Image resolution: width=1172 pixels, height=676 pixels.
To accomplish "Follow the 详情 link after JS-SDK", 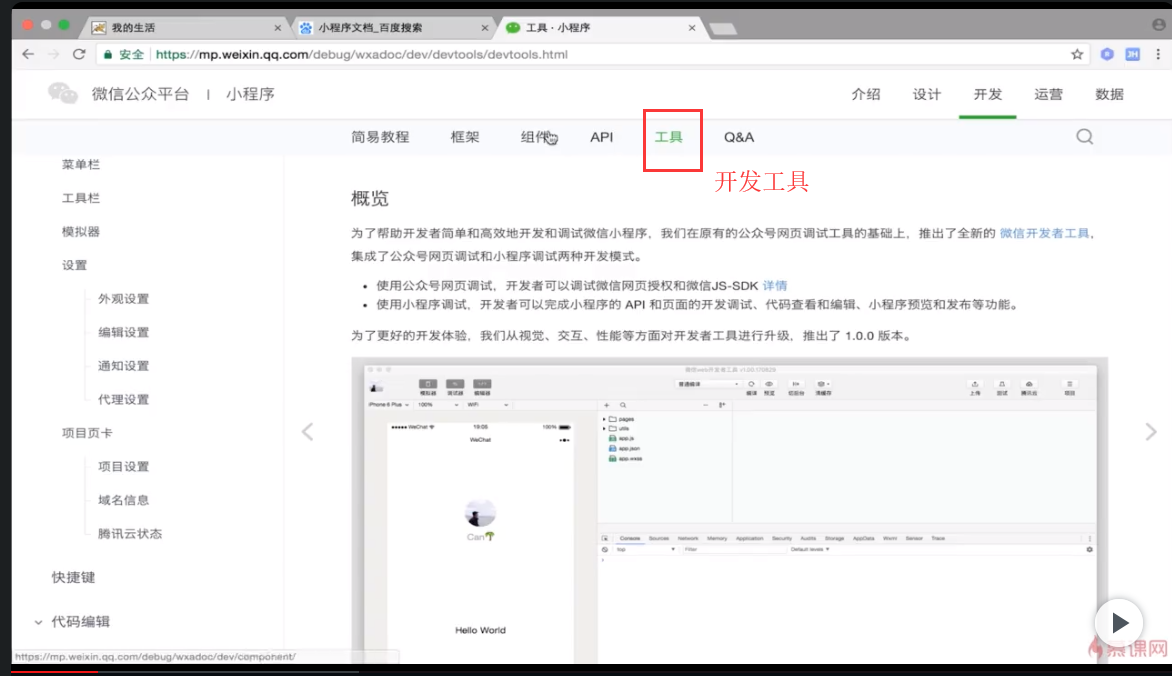I will click(x=774, y=286).
